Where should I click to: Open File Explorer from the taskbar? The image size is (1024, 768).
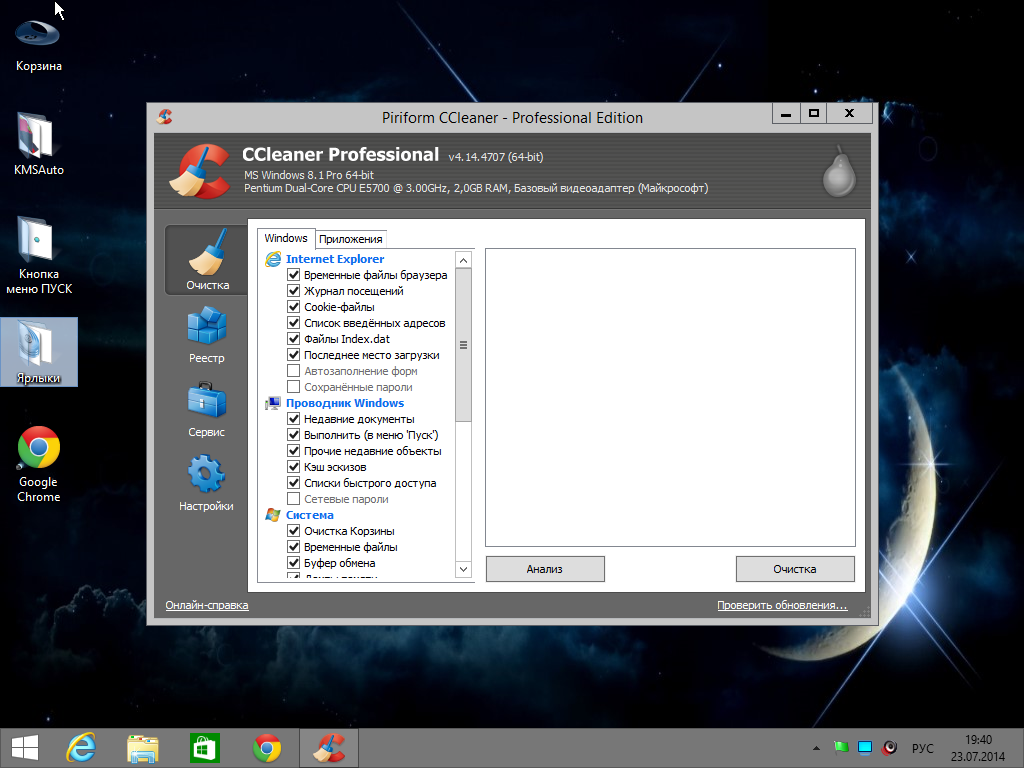pos(142,748)
